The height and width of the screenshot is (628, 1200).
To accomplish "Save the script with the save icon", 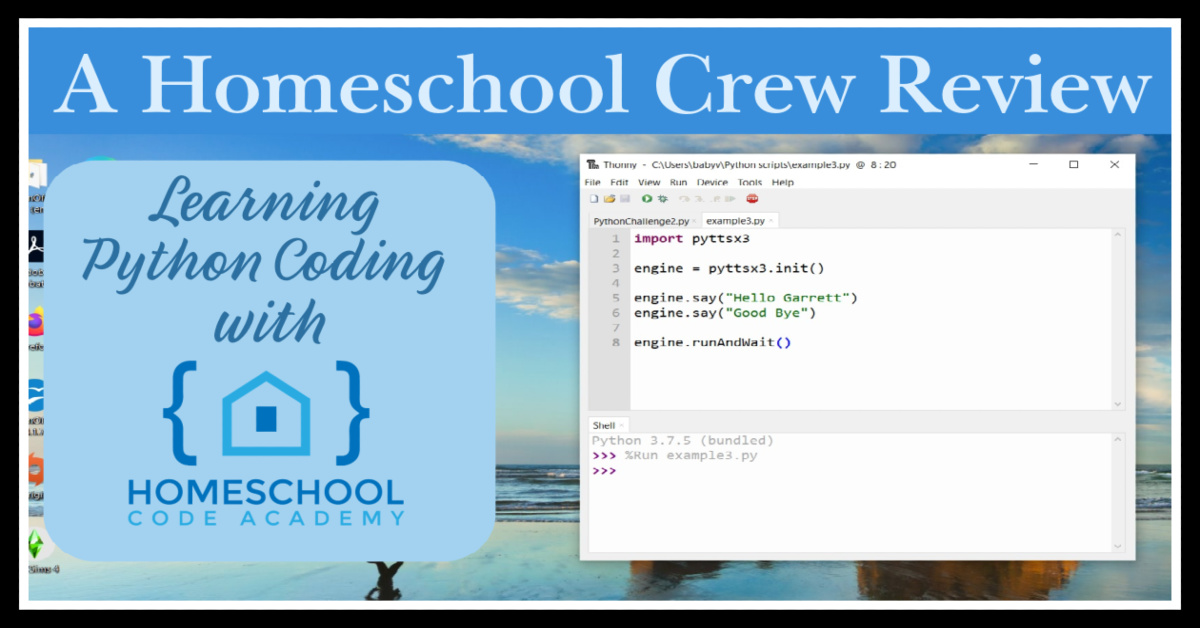I will pos(625,198).
